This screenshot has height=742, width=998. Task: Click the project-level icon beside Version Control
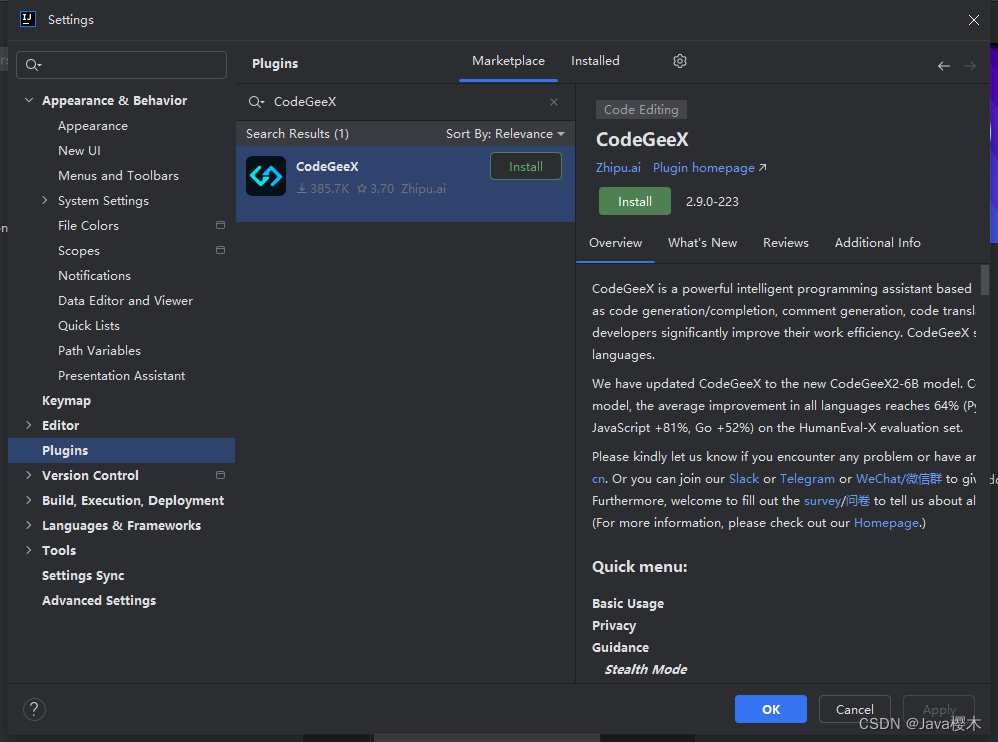pyautogui.click(x=220, y=475)
